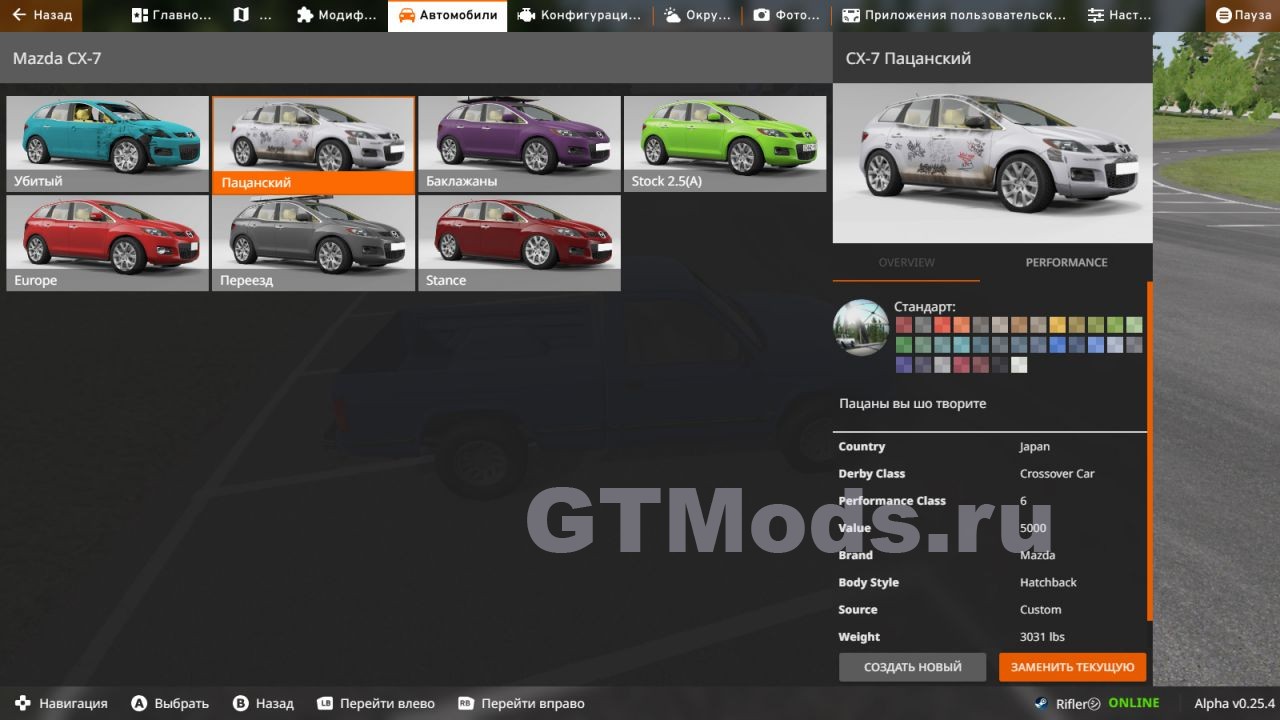
Task: Click the Source value Custom
Action: (1040, 610)
